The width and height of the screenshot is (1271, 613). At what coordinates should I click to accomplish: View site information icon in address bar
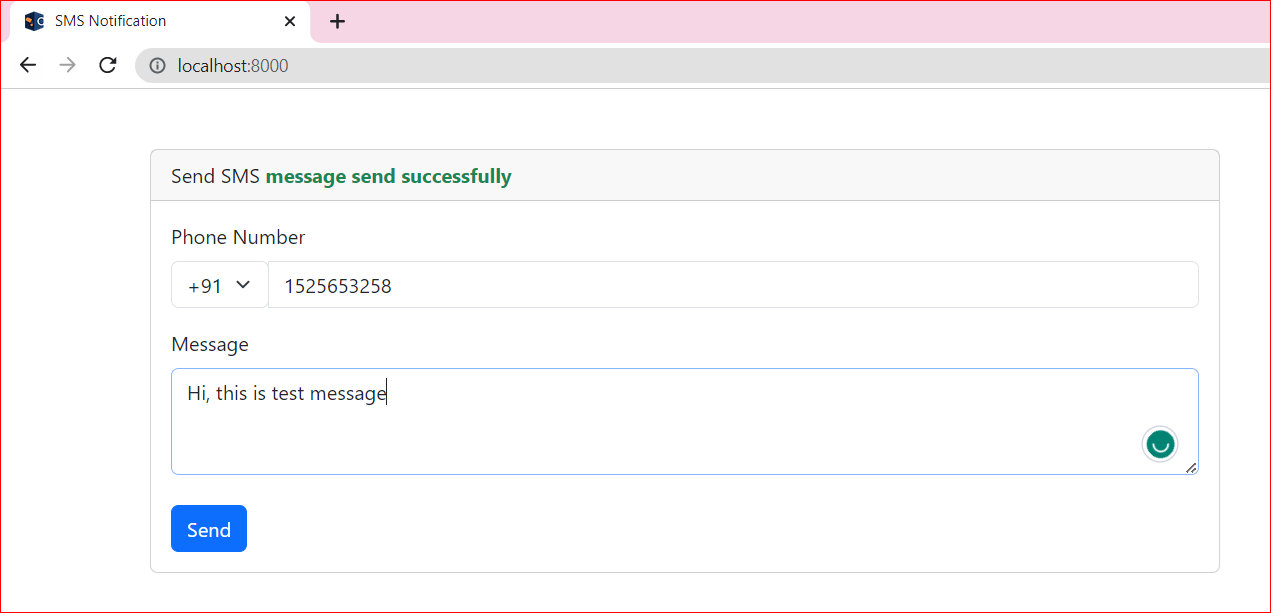[x=157, y=66]
